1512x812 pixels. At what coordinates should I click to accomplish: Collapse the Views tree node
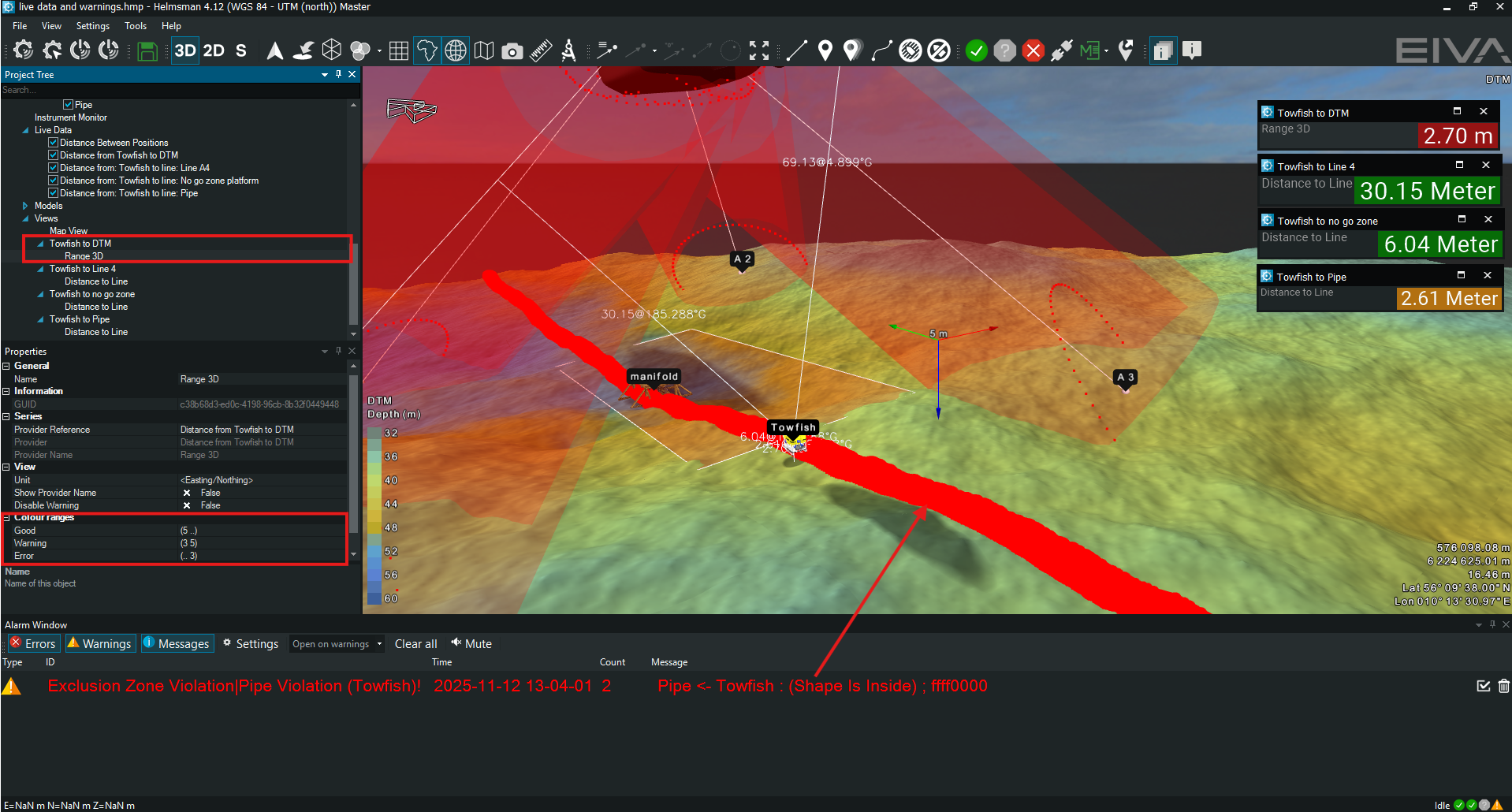tap(25, 218)
